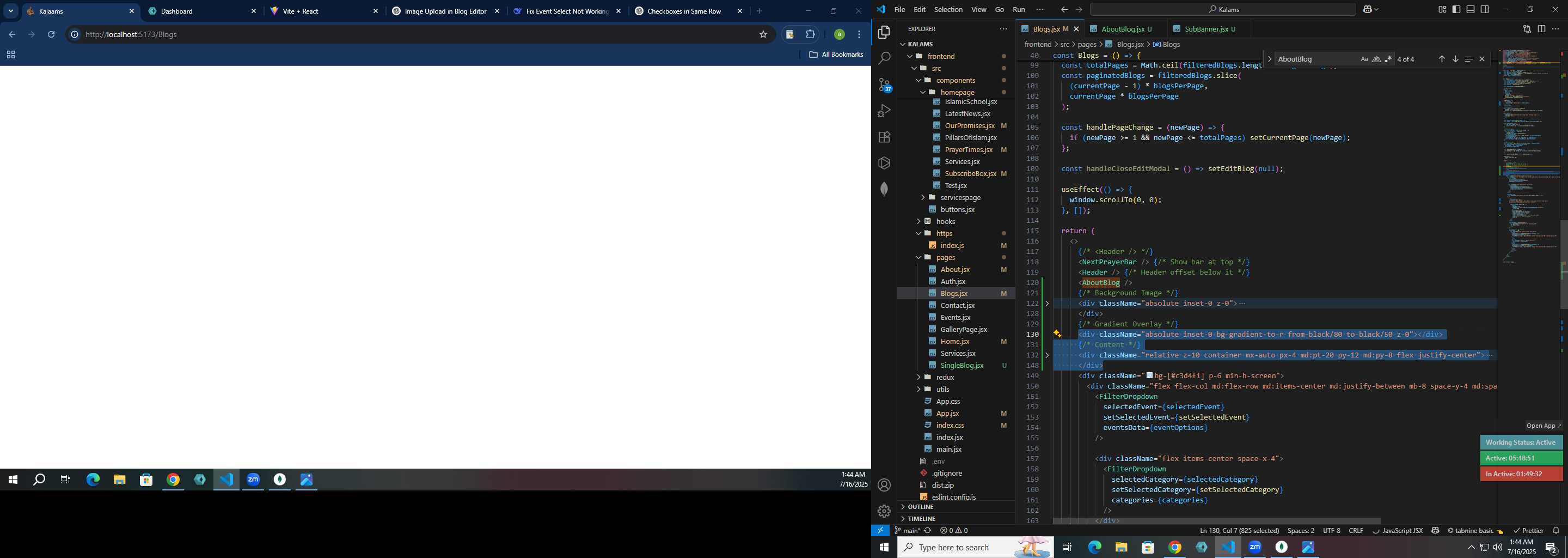1568x558 pixels.
Task: Click the Copilot status icon in status bar
Action: pos(1435,531)
